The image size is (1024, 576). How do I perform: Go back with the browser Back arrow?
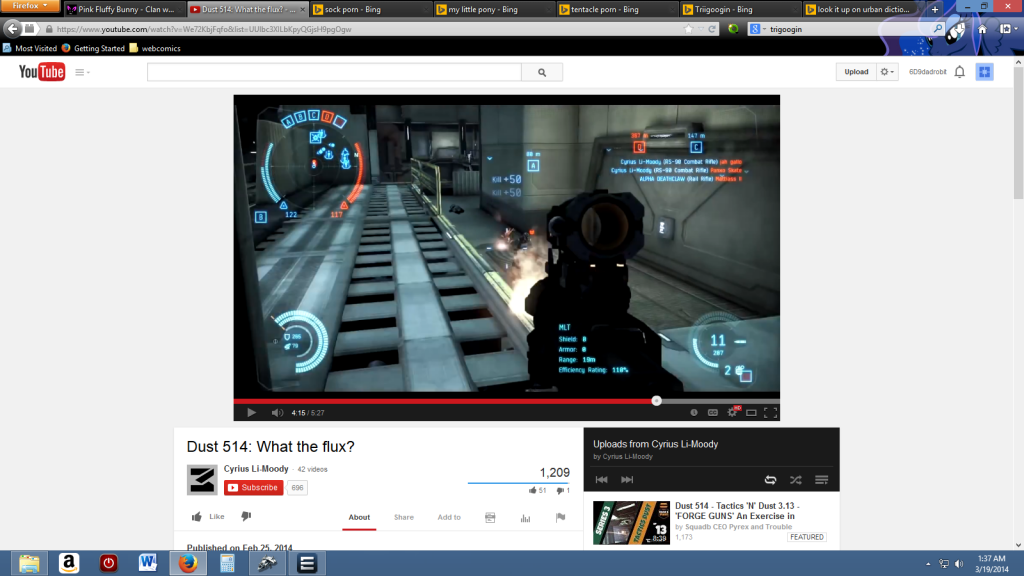(x=12, y=29)
